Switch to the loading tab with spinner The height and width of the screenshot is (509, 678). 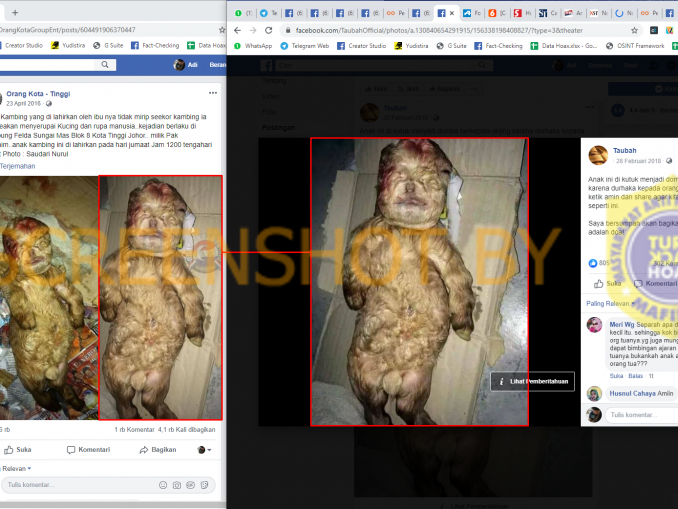click(624, 13)
